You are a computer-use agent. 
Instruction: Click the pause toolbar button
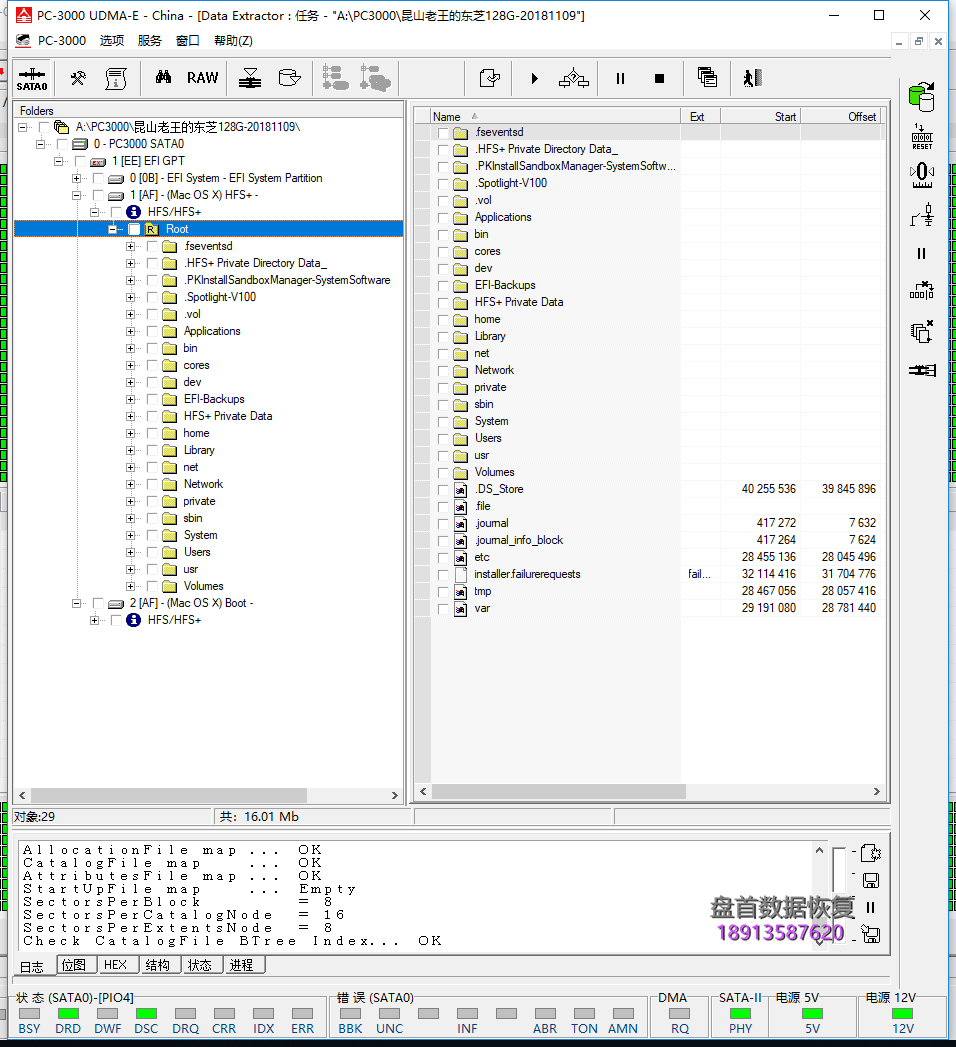click(x=620, y=79)
